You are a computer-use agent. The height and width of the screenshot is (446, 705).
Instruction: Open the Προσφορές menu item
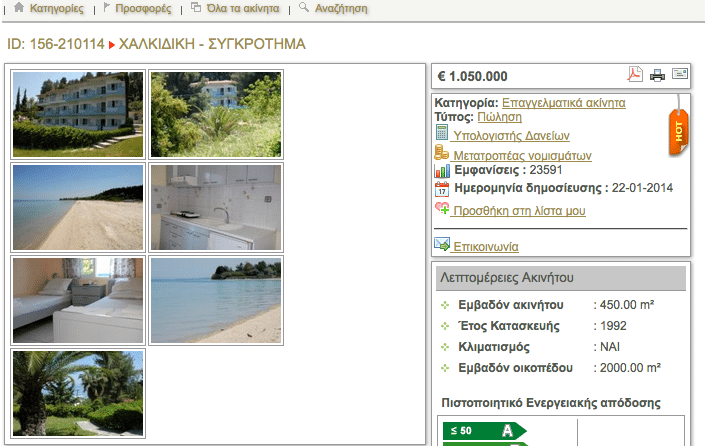pos(143,9)
